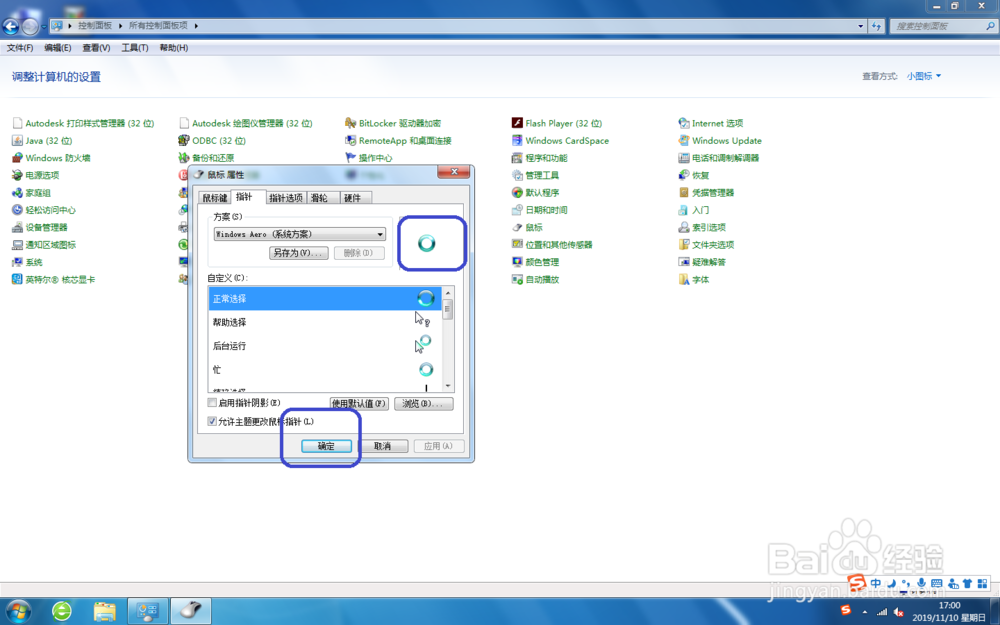
Task: Click the 搜索控制面板 search field
Action: pos(943,26)
